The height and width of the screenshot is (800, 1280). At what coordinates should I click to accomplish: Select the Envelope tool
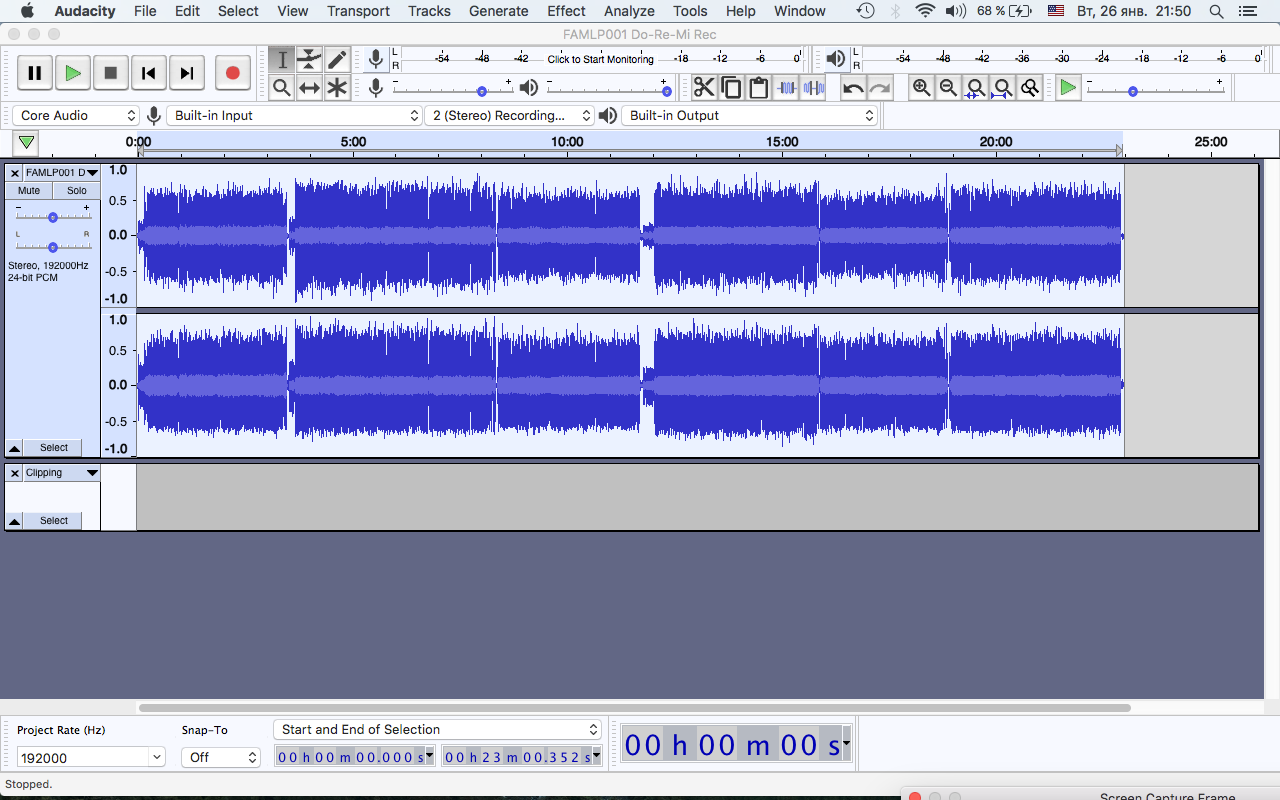[x=310, y=60]
